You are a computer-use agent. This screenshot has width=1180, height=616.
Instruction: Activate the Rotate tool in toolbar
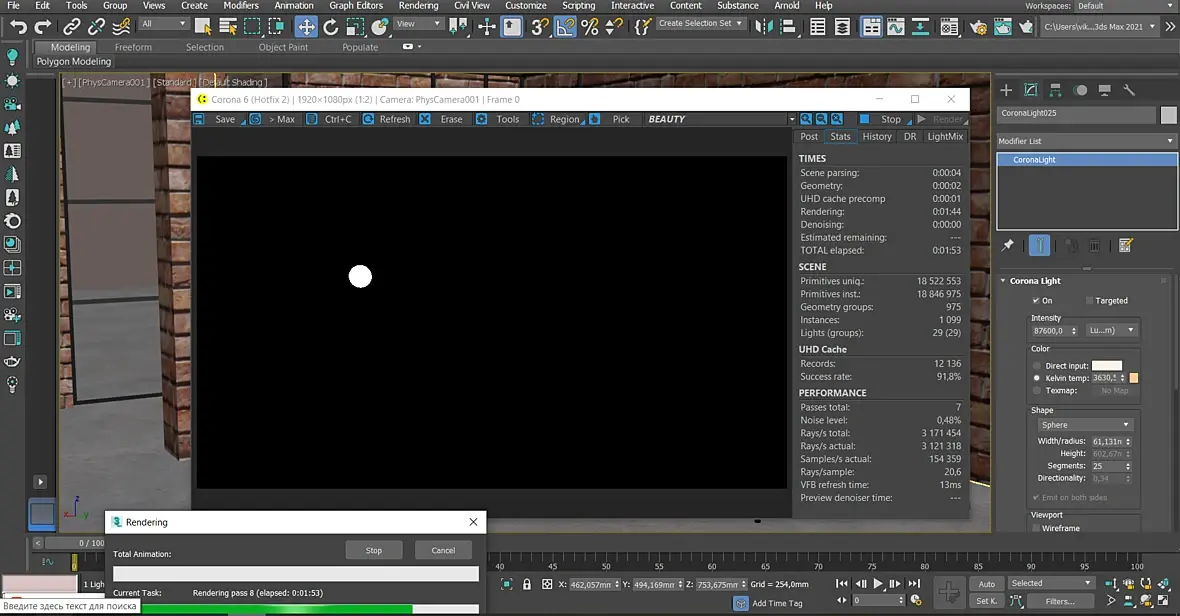pyautogui.click(x=330, y=27)
